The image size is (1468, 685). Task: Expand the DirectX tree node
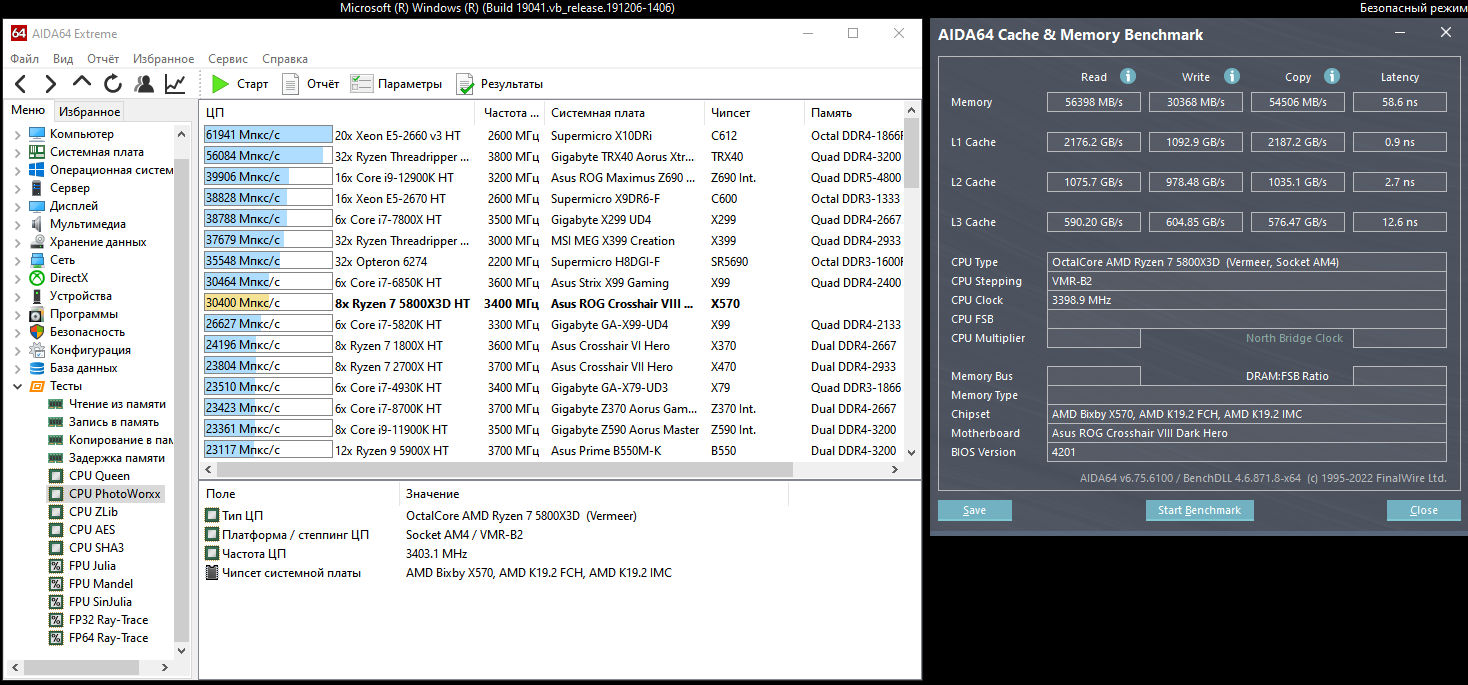pyautogui.click(x=17, y=278)
